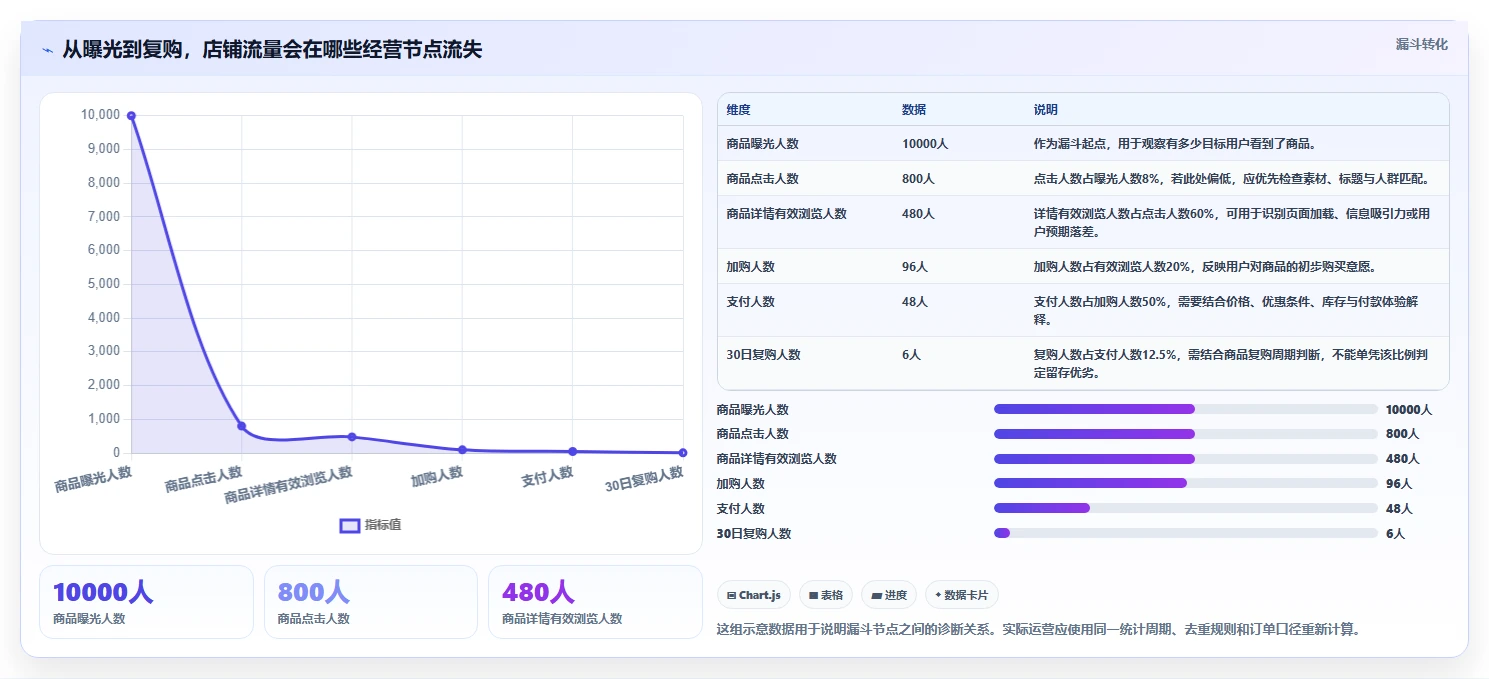Image resolution: width=1489 pixels, height=679 pixels.
Task: Toggle the 指标值 legend swatch
Action: (350, 526)
